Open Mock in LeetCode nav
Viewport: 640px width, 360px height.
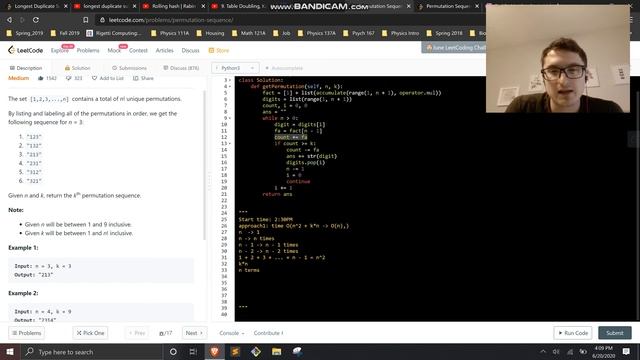pos(114,50)
